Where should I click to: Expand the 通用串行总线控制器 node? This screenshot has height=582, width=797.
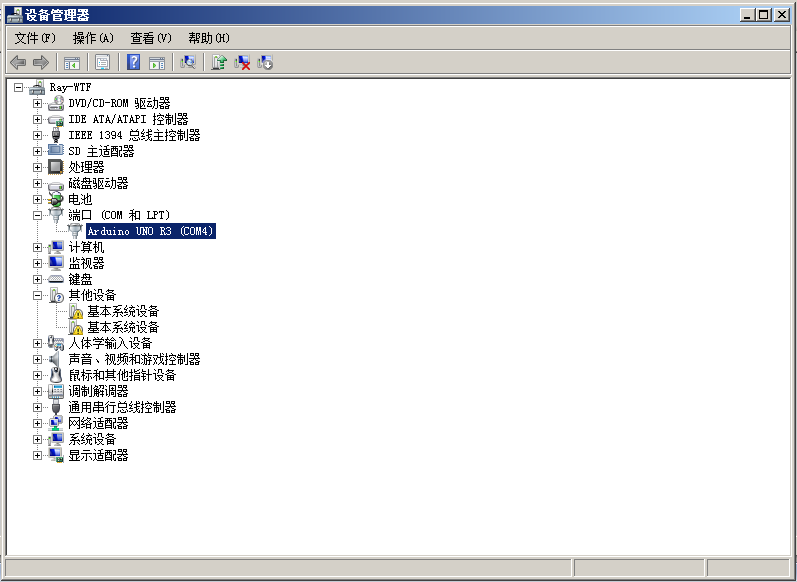tap(37, 407)
